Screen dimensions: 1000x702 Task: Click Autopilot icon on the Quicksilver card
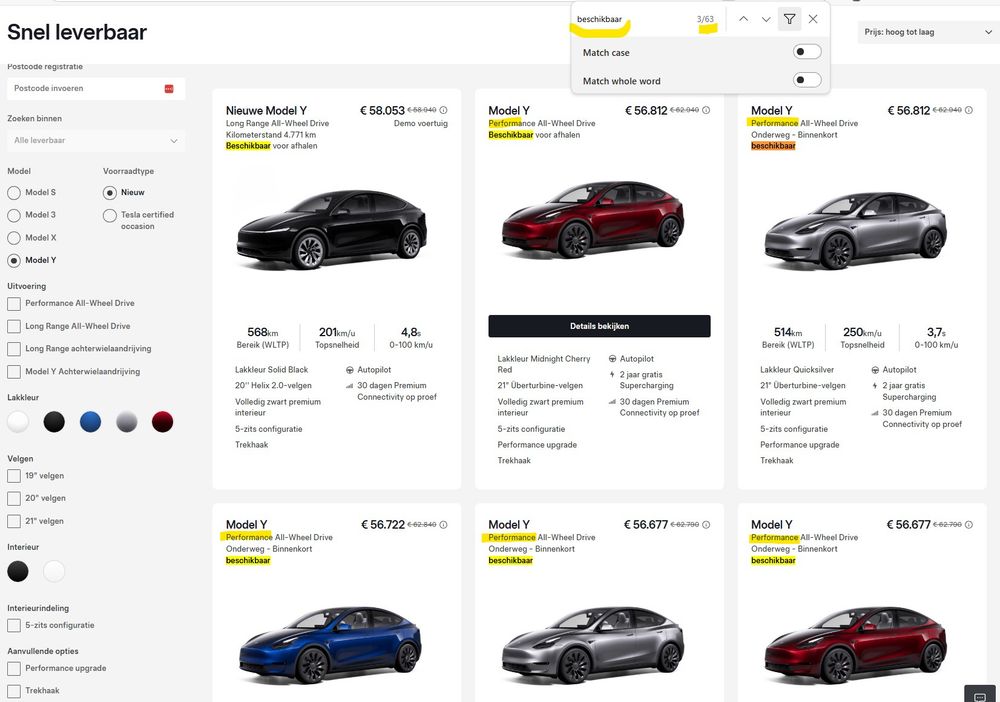coord(875,370)
